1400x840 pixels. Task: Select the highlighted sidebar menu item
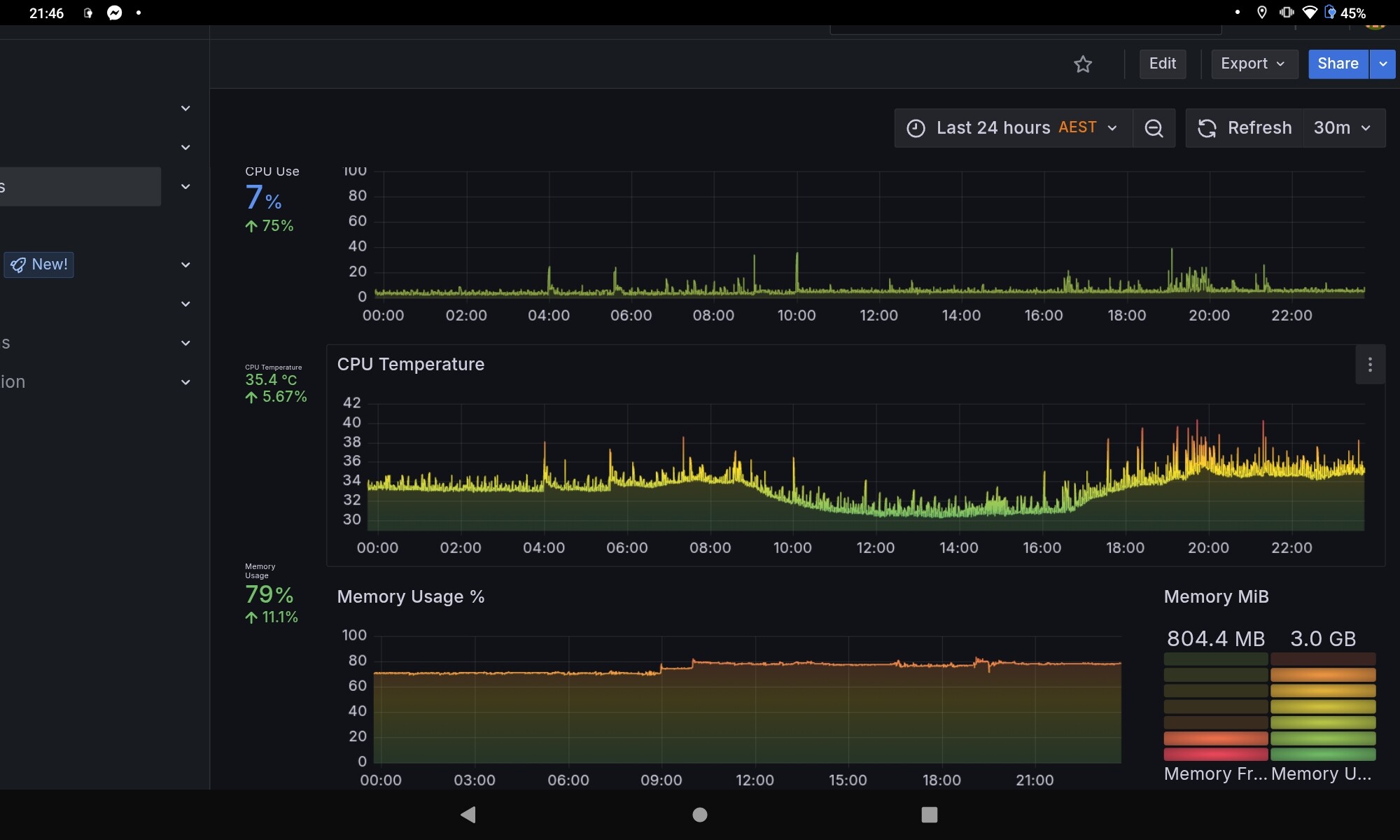coord(80,186)
